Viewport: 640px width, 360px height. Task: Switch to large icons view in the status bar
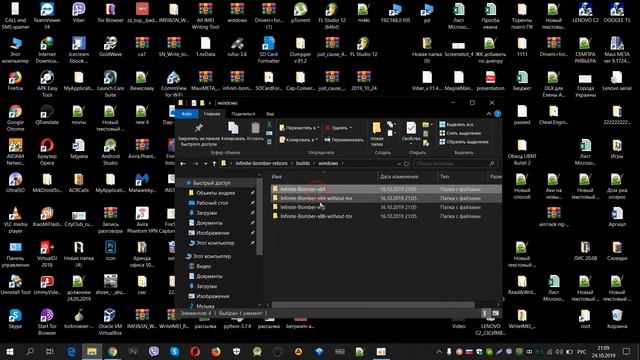coord(495,313)
